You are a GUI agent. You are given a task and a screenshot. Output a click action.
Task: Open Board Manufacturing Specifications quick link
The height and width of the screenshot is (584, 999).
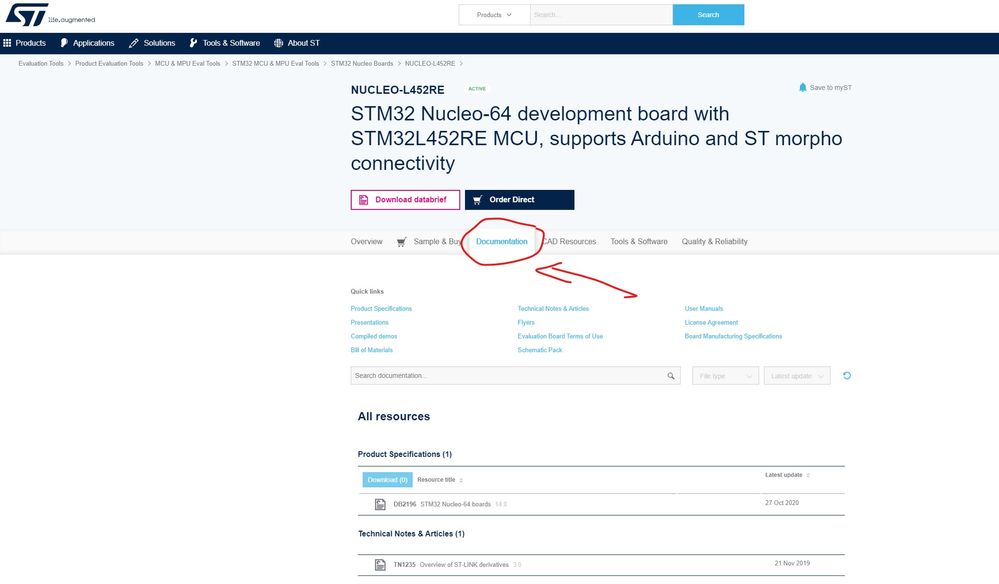733,336
